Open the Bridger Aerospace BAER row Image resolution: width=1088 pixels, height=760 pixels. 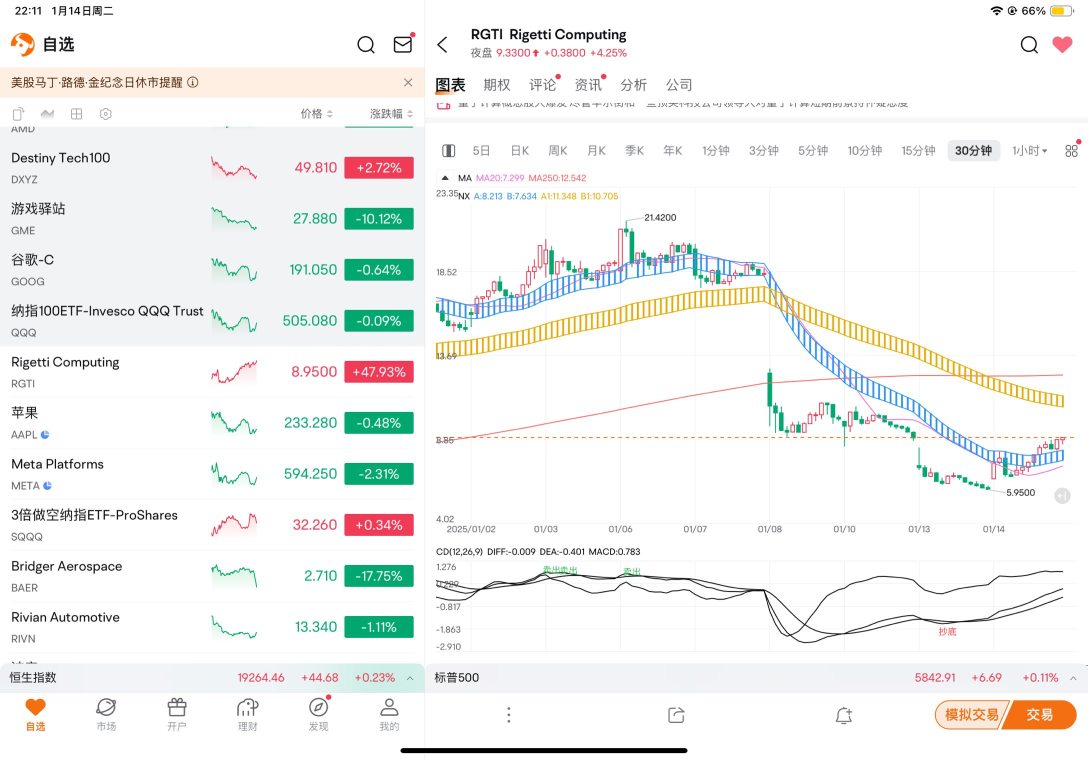pos(212,576)
